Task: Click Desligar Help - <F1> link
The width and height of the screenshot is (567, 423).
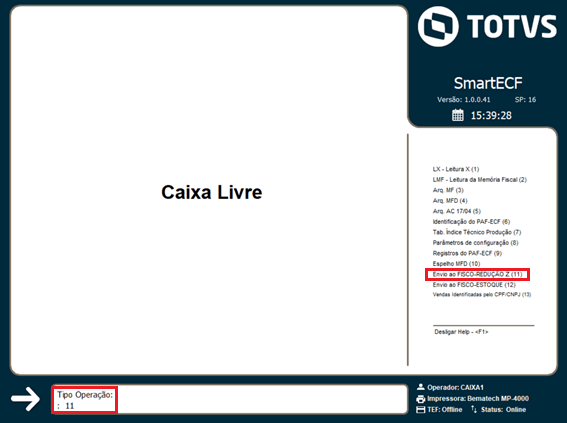Action: 461,332
